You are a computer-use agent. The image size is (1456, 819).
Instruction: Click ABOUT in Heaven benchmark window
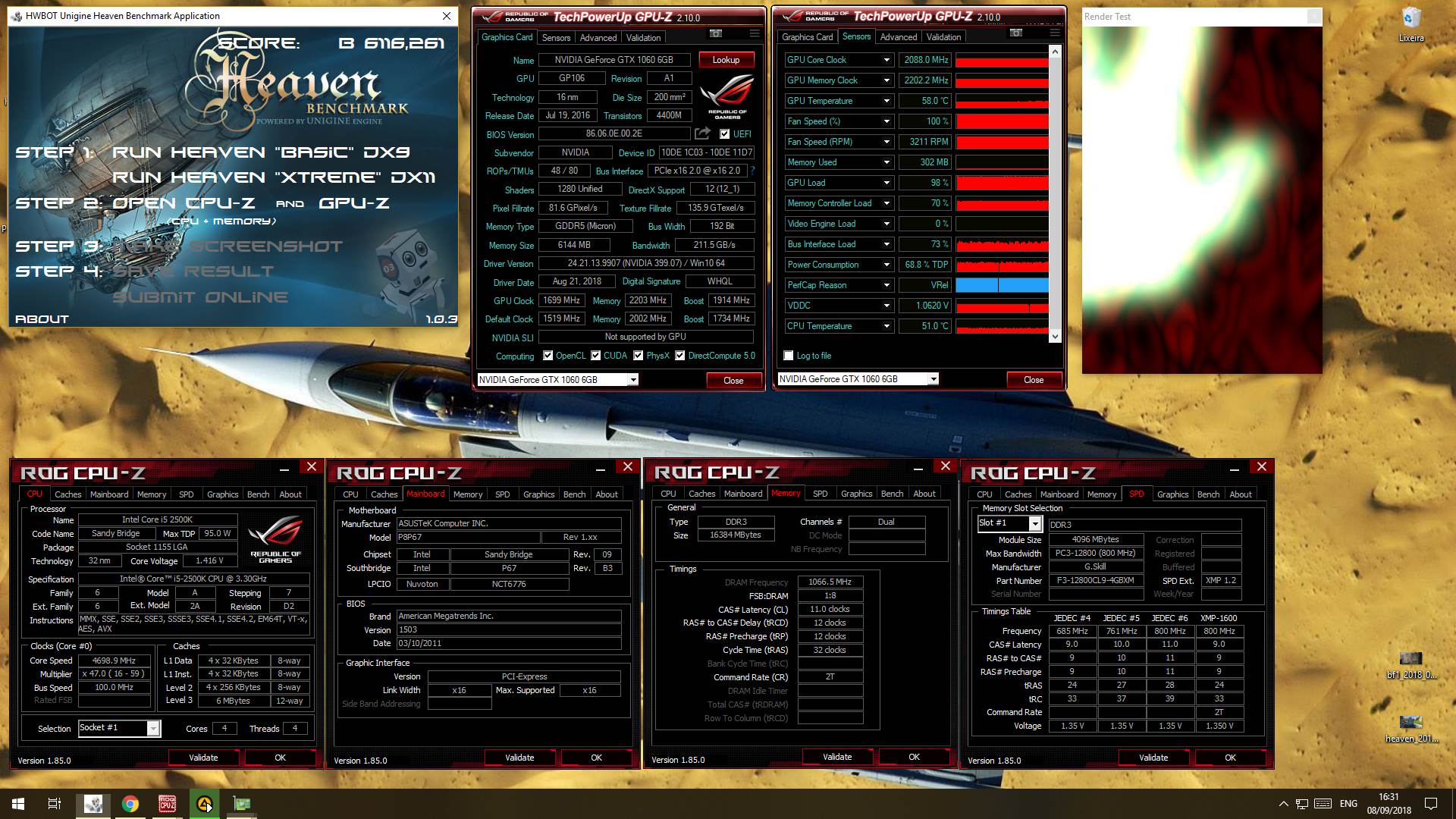(x=42, y=319)
